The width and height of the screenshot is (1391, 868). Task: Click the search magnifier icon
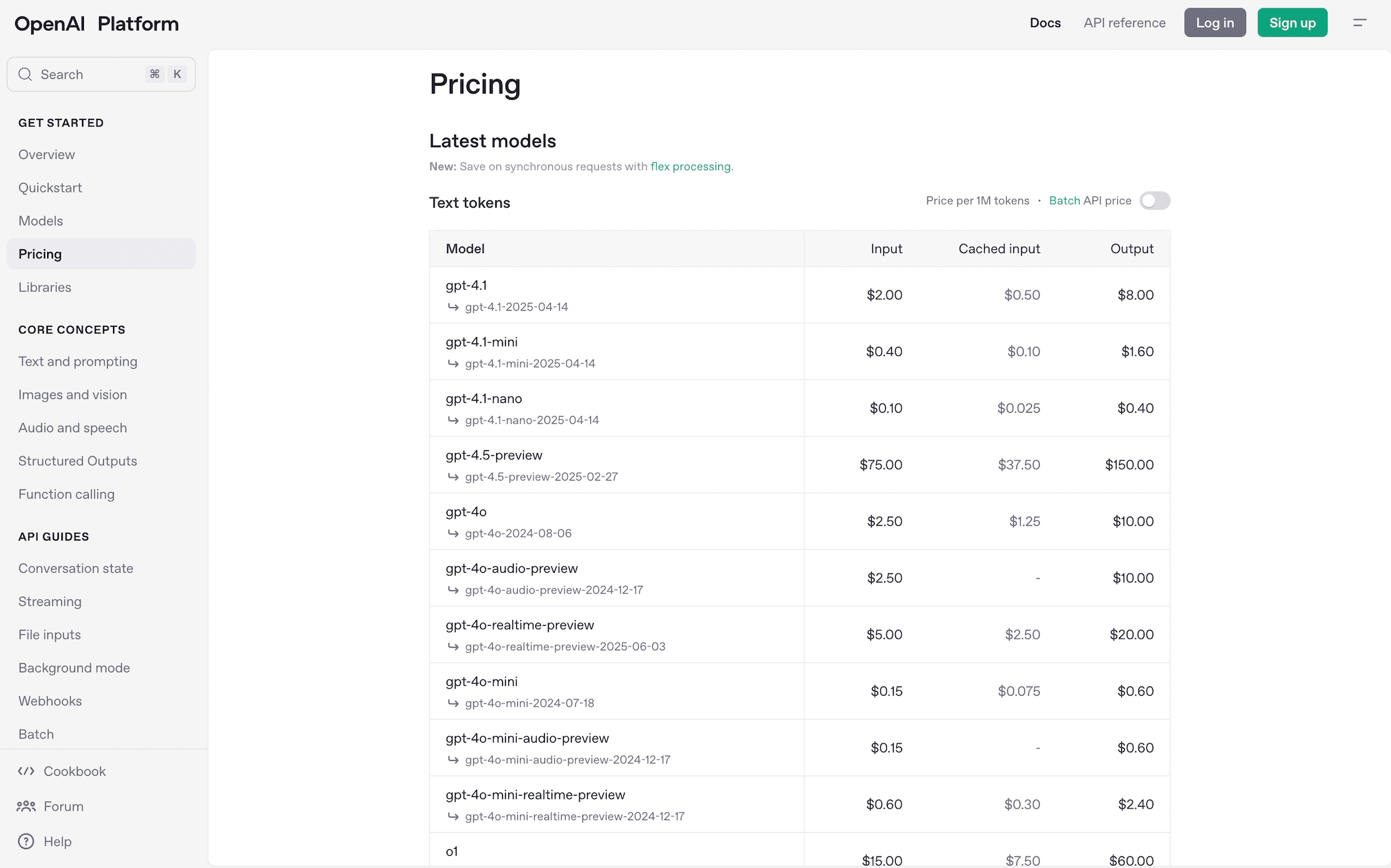click(25, 74)
